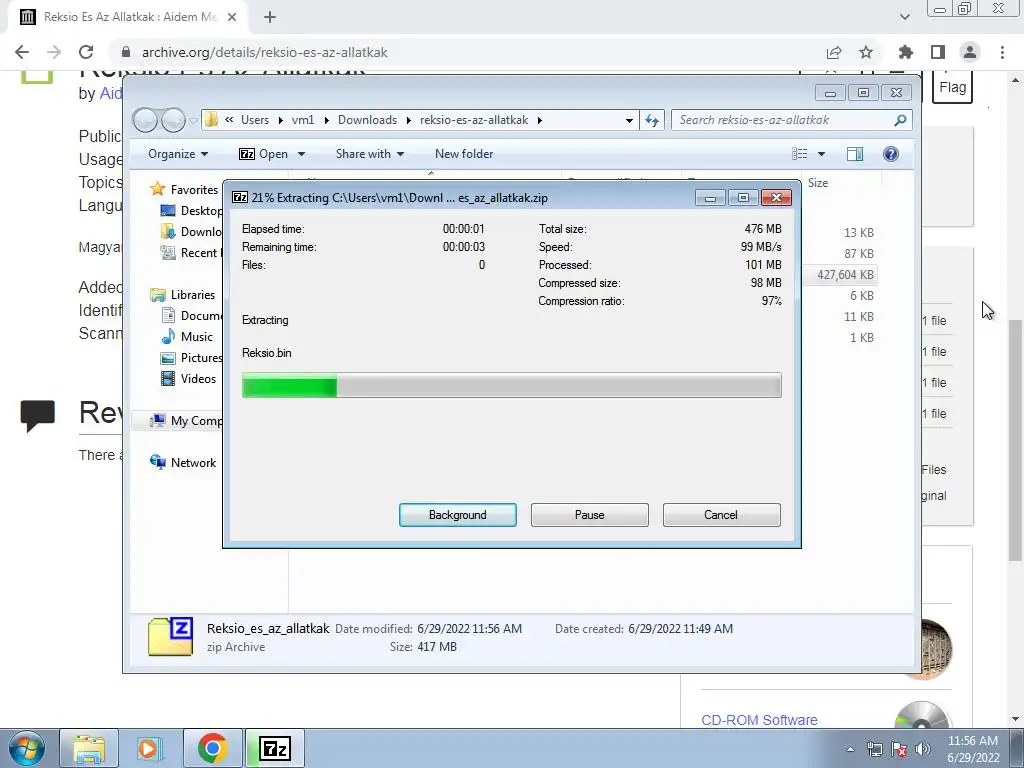Image resolution: width=1024 pixels, height=768 pixels.
Task: Open the Chrome extensions puzzle icon
Action: click(x=906, y=52)
